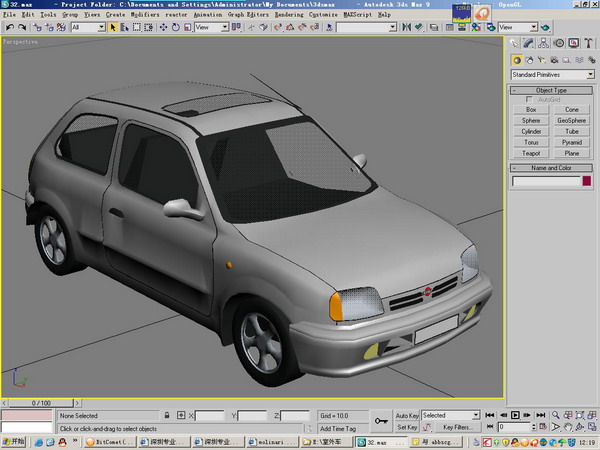The image size is (600, 450).
Task: Click the key icon for Set Keys
Action: pyautogui.click(x=380, y=421)
